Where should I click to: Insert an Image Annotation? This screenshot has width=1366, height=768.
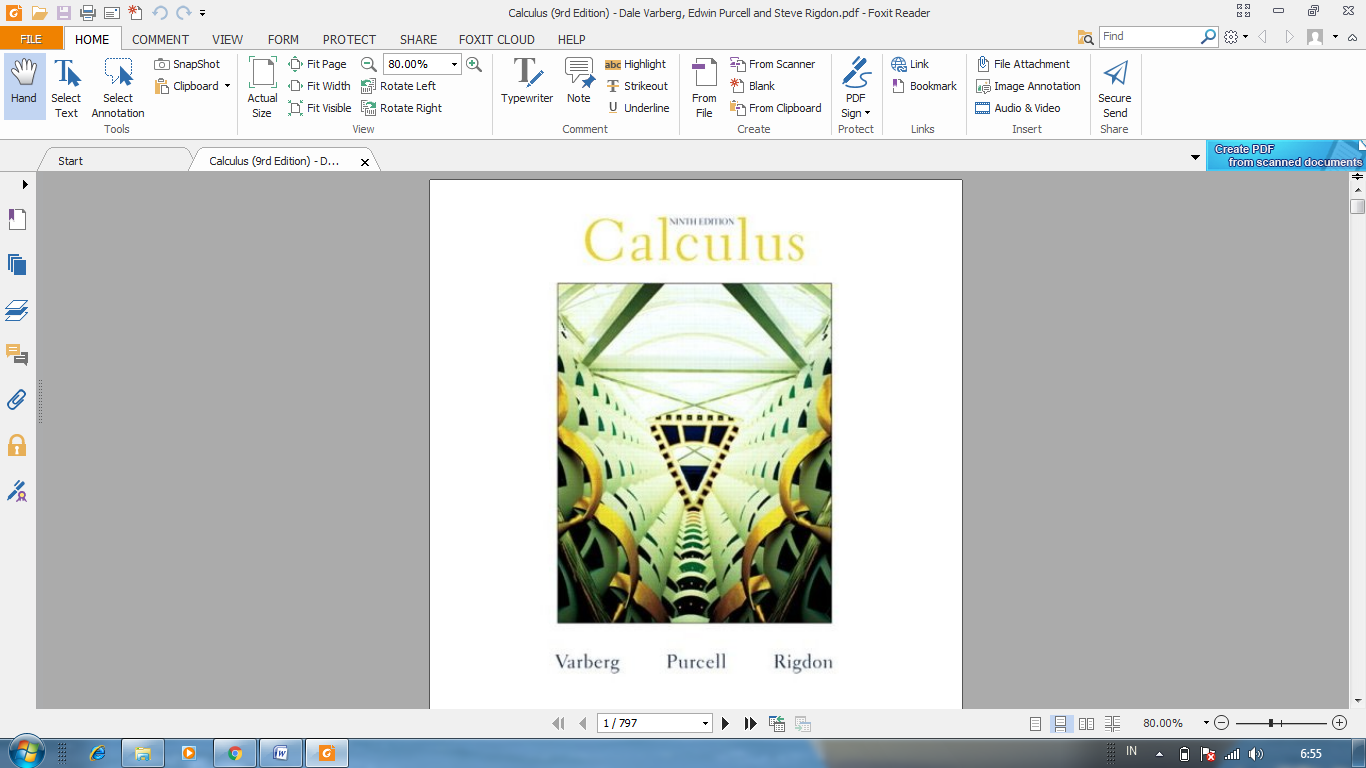coord(1028,86)
